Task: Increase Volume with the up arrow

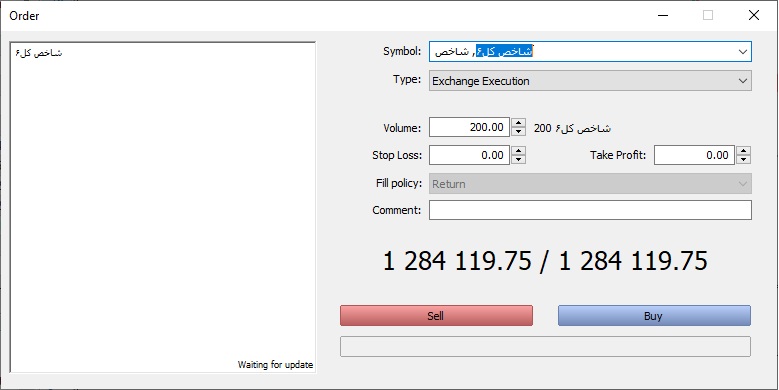Action: 518,123
